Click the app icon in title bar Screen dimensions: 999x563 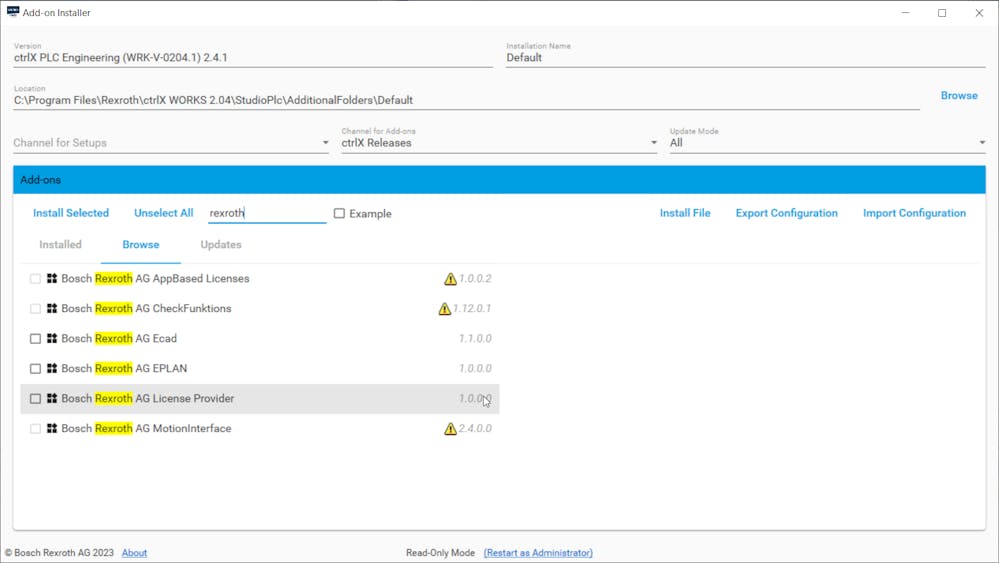point(13,13)
